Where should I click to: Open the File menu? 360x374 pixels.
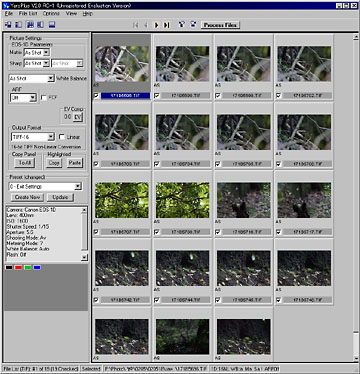9,13
